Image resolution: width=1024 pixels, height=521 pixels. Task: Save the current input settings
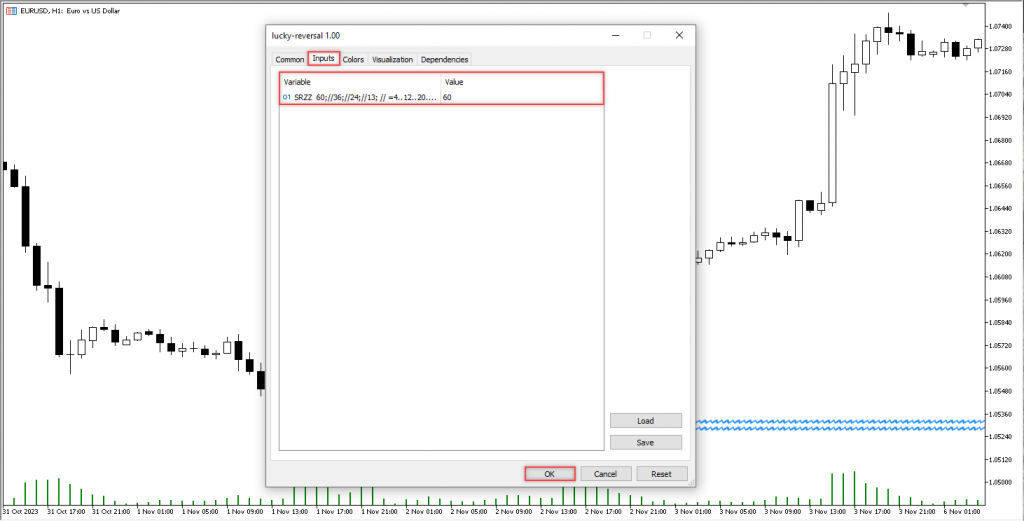tap(645, 443)
